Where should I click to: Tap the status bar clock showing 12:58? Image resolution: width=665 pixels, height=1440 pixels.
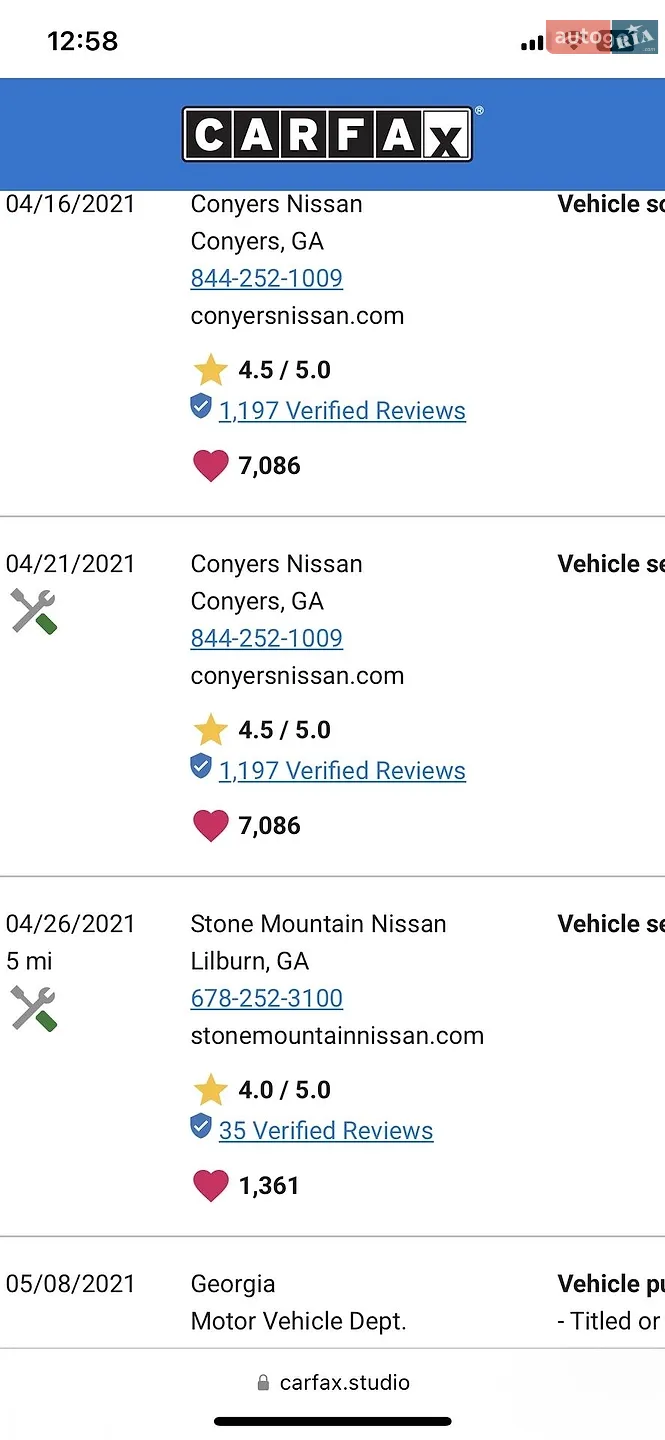click(83, 41)
